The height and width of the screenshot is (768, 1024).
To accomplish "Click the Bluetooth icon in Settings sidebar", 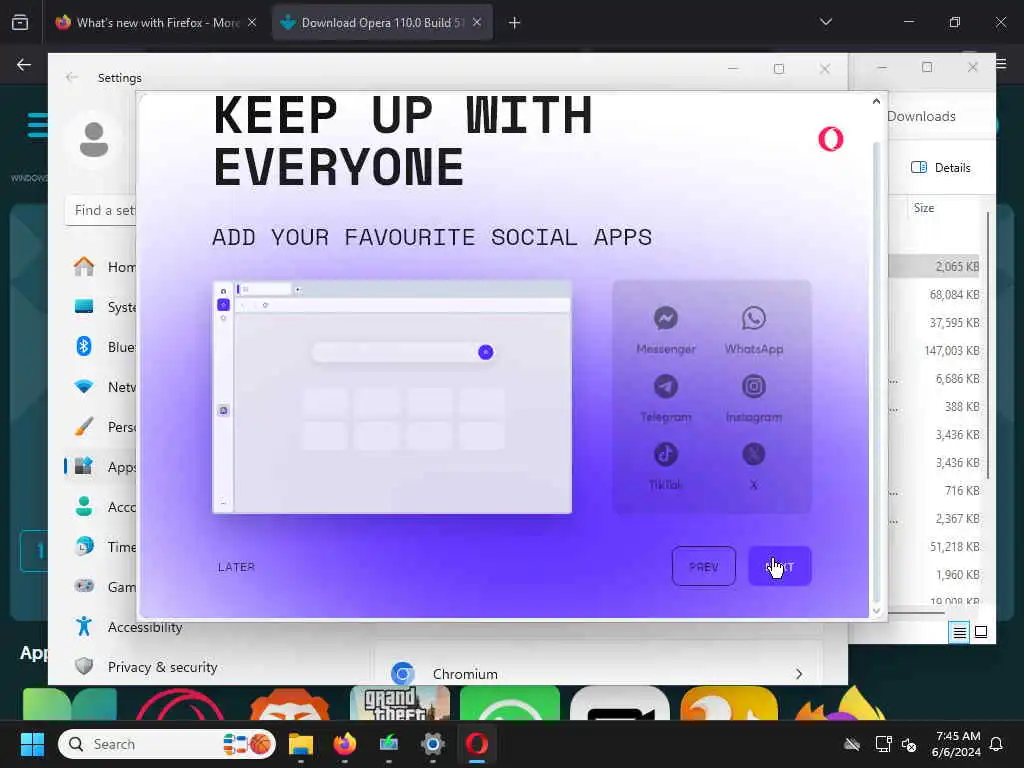I will tap(84, 346).
